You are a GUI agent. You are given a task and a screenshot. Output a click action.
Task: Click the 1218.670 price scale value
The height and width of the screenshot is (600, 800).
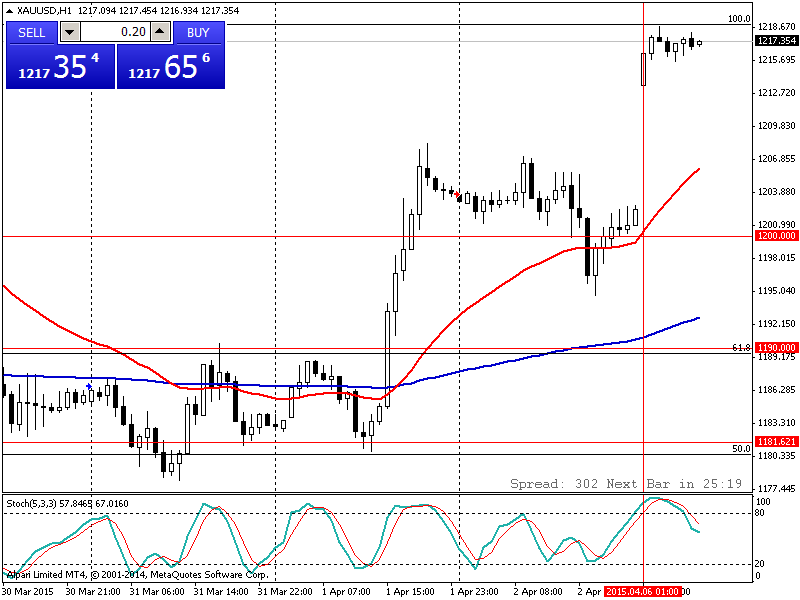click(777, 27)
